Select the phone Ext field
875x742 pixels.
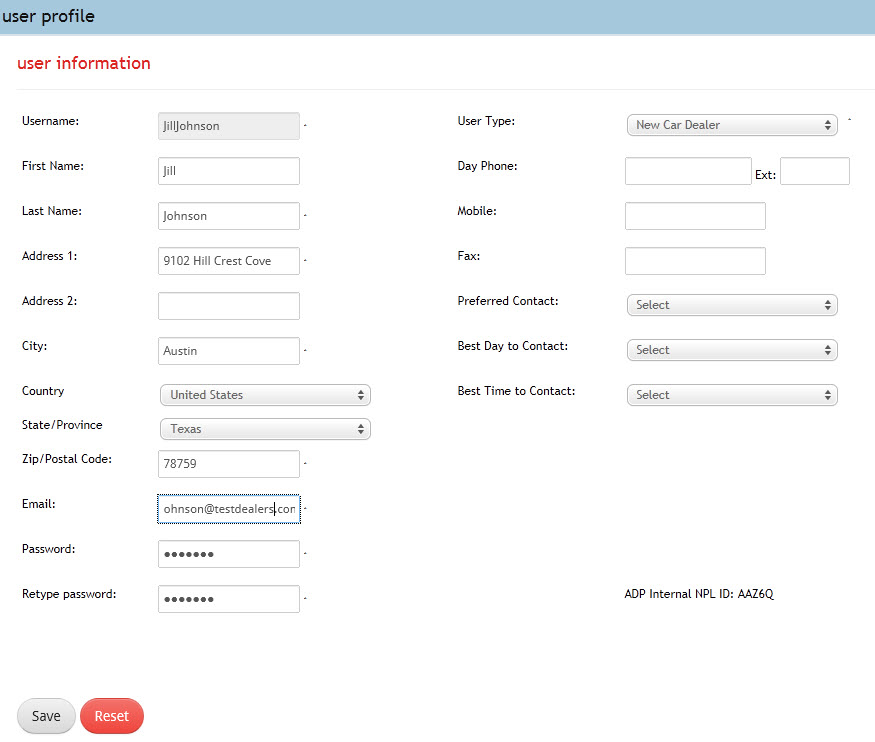[x=814, y=171]
